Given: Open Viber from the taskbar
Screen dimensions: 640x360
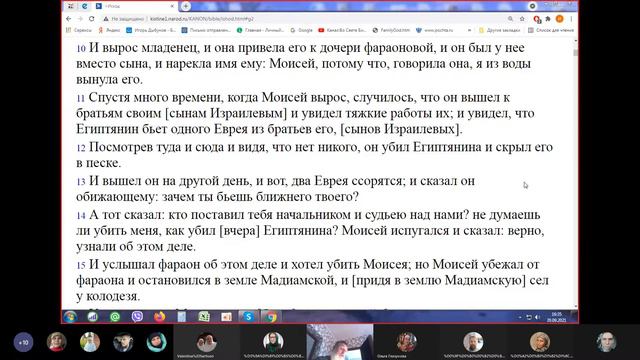Looking at the screenshot, I should coord(137,317).
